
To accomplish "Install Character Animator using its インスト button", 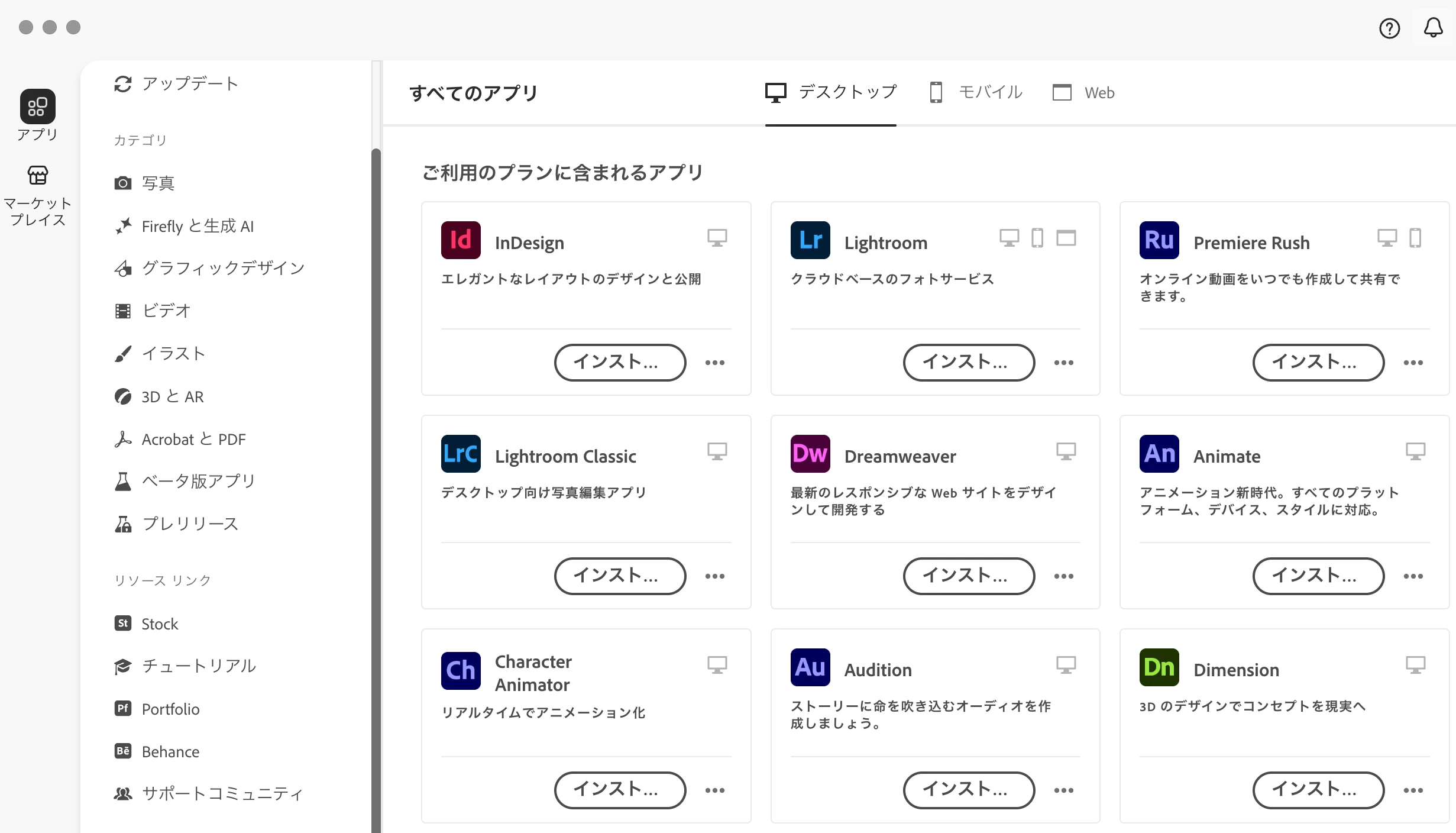I will pyautogui.click(x=620, y=790).
